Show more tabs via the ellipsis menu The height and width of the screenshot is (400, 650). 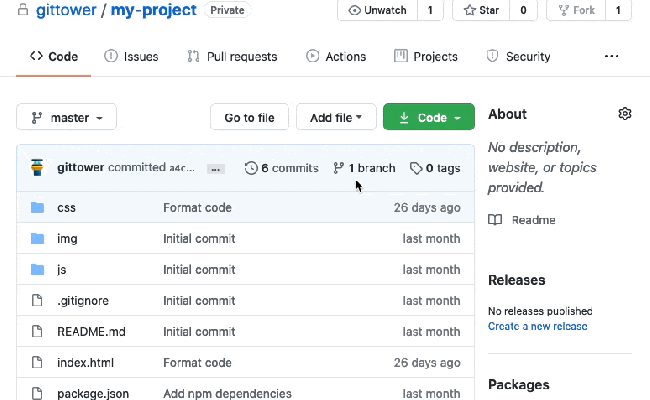pos(611,56)
